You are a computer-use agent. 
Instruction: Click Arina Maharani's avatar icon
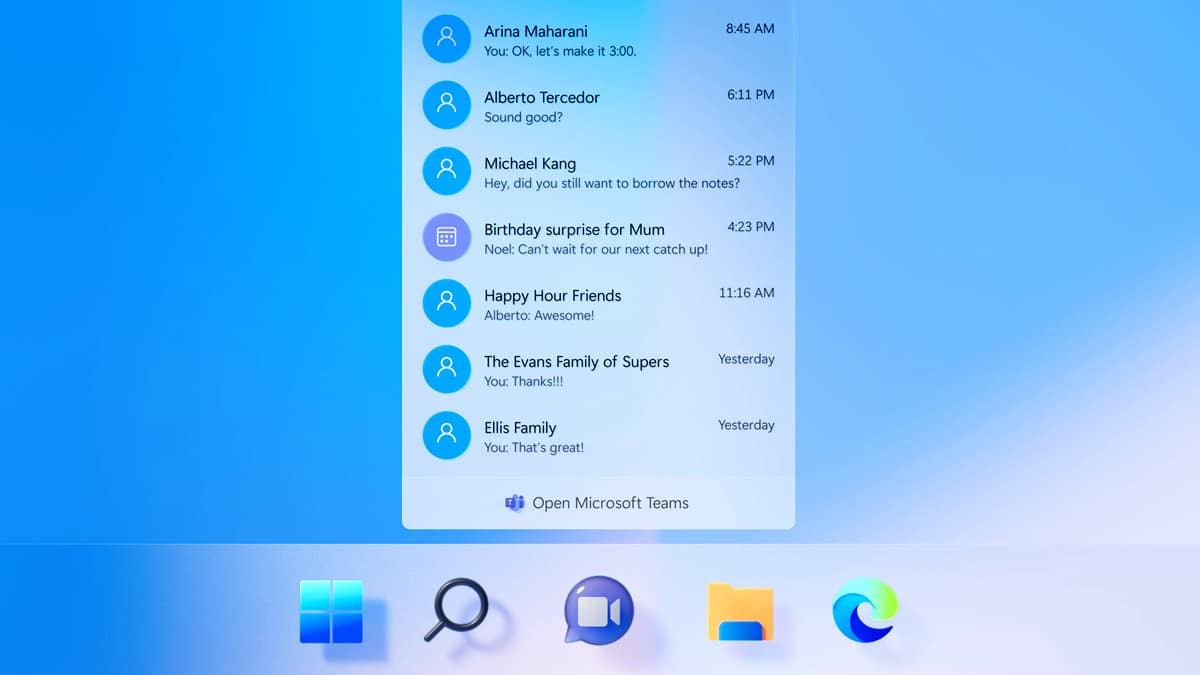click(447, 39)
